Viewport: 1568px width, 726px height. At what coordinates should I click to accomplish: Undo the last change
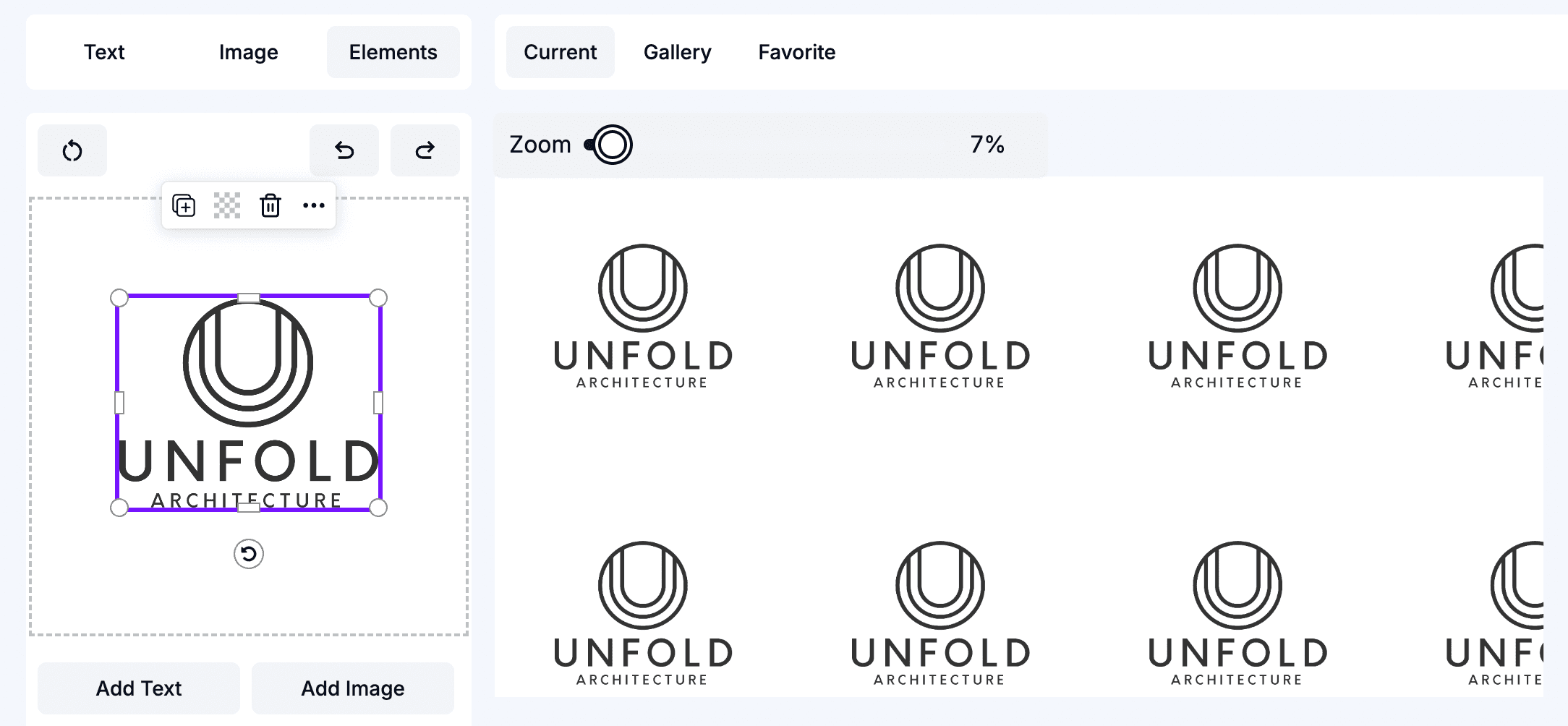[344, 150]
